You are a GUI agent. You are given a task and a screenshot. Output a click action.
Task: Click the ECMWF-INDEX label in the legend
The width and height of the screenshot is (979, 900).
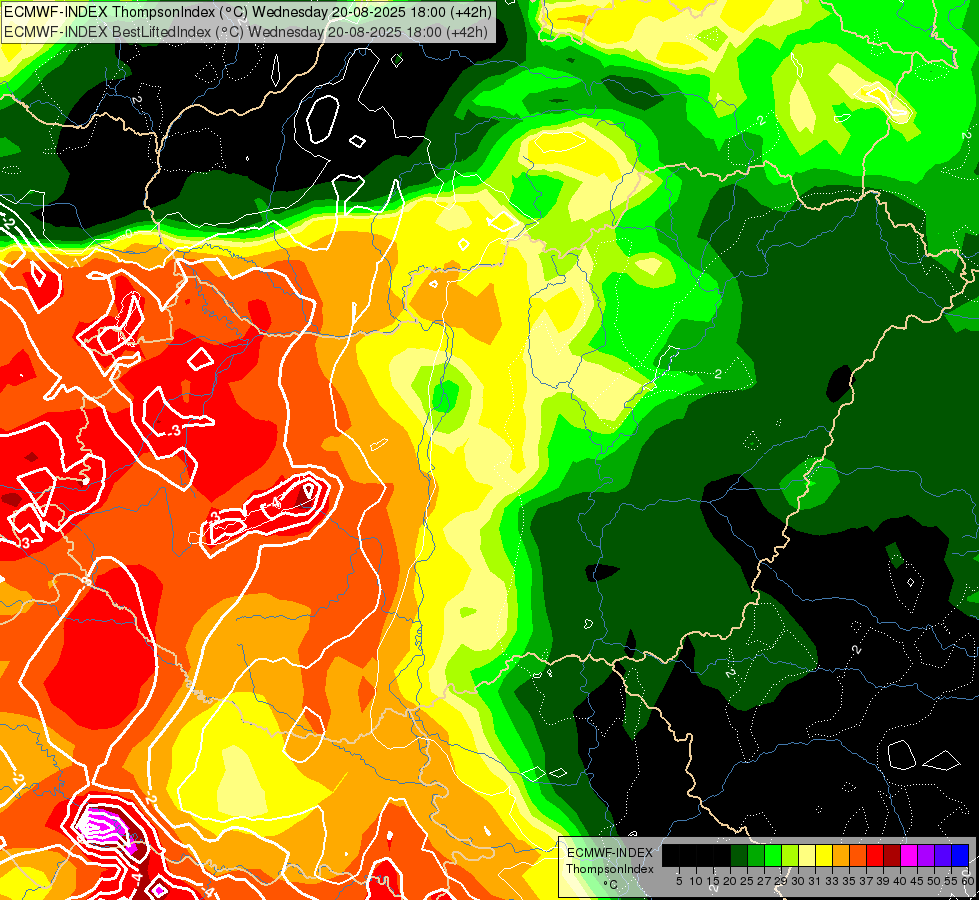(610, 853)
